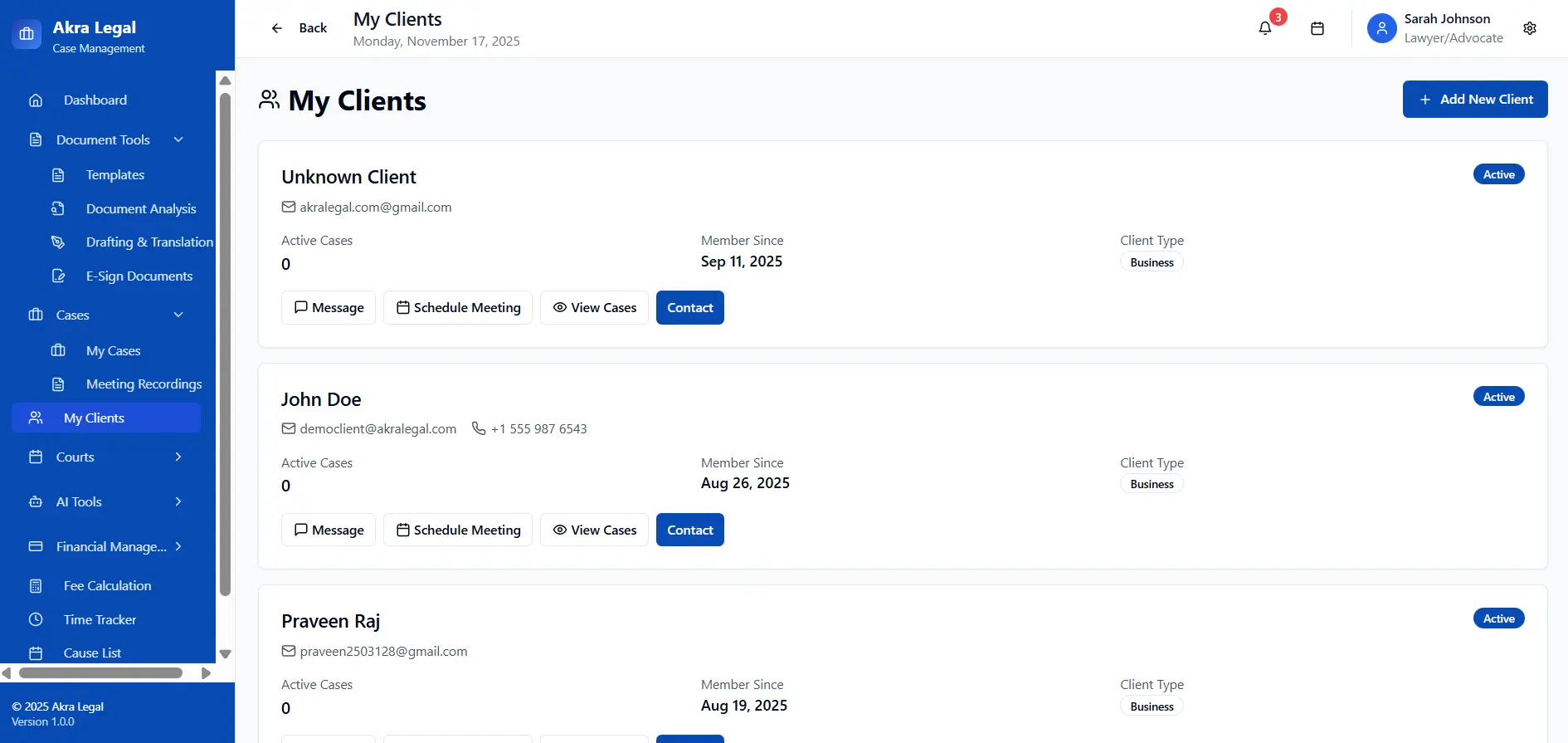View Cases for Unknown Client

point(594,308)
